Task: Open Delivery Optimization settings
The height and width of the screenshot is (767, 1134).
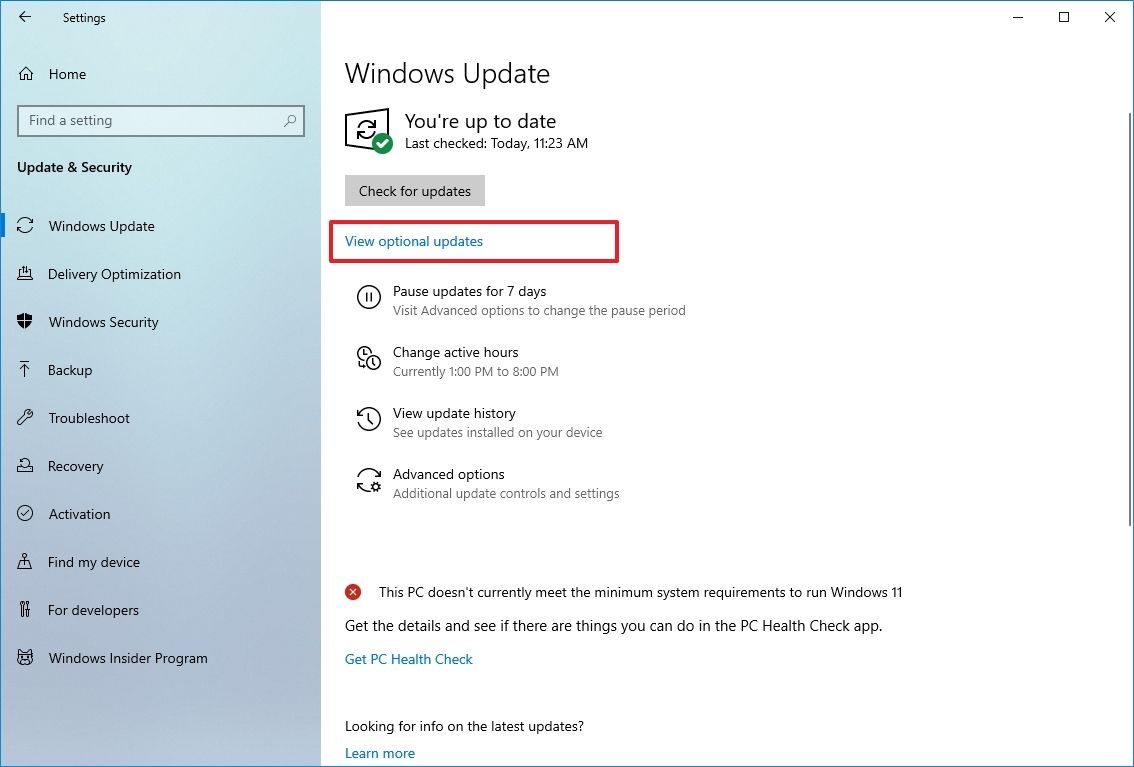Action: (x=114, y=274)
